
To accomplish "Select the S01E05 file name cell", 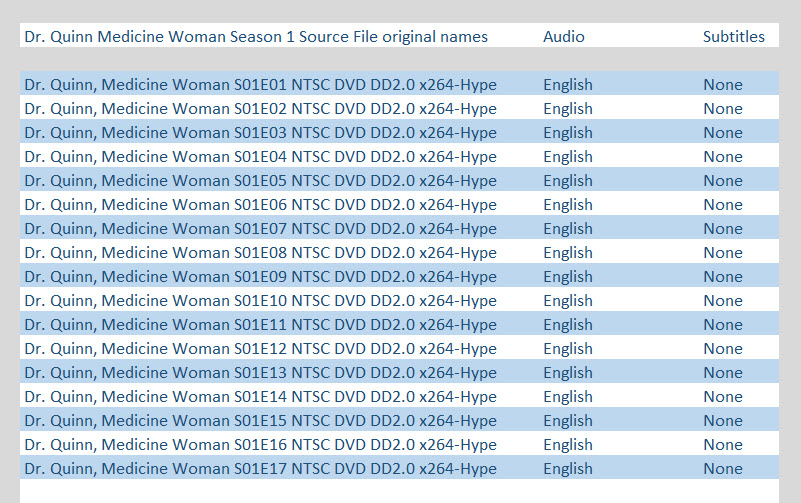I will click(261, 181).
